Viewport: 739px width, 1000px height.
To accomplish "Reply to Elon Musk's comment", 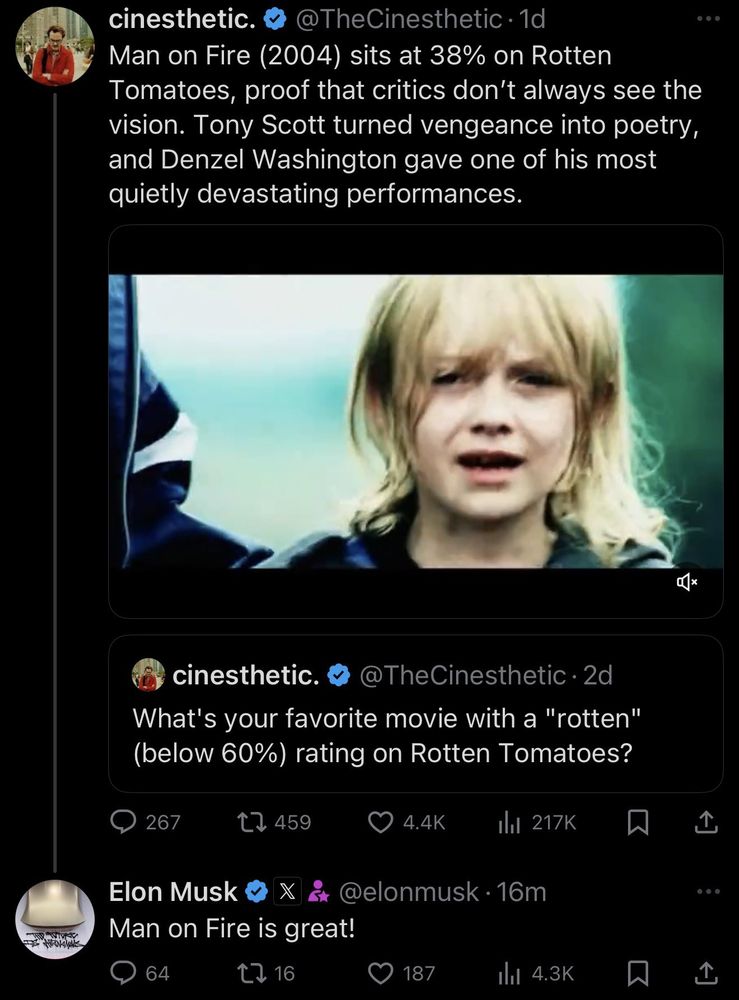I will click(123, 972).
